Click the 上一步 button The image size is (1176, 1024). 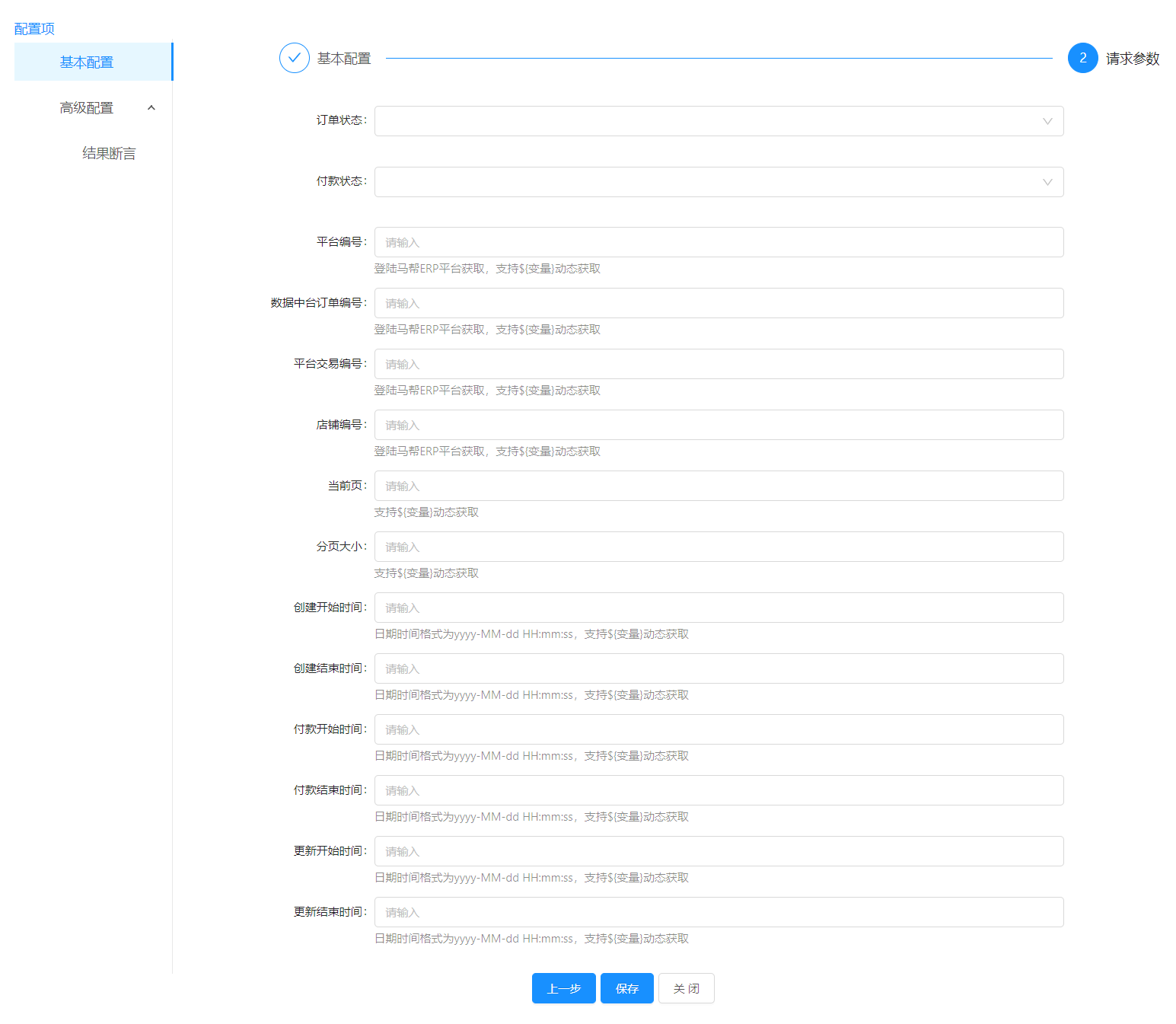pyautogui.click(x=563, y=988)
